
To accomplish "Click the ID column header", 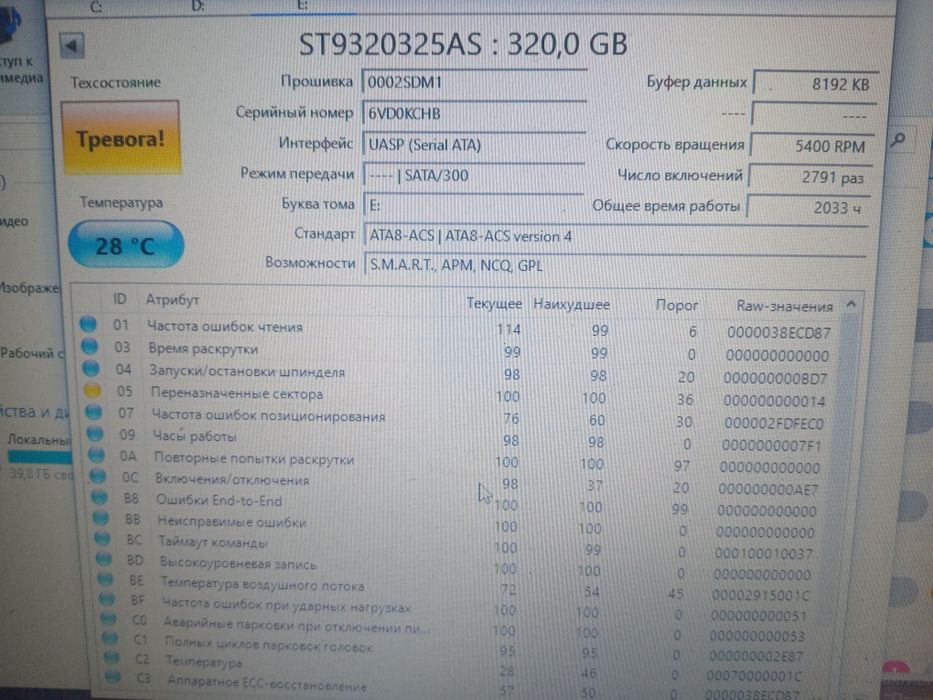I will [x=120, y=299].
